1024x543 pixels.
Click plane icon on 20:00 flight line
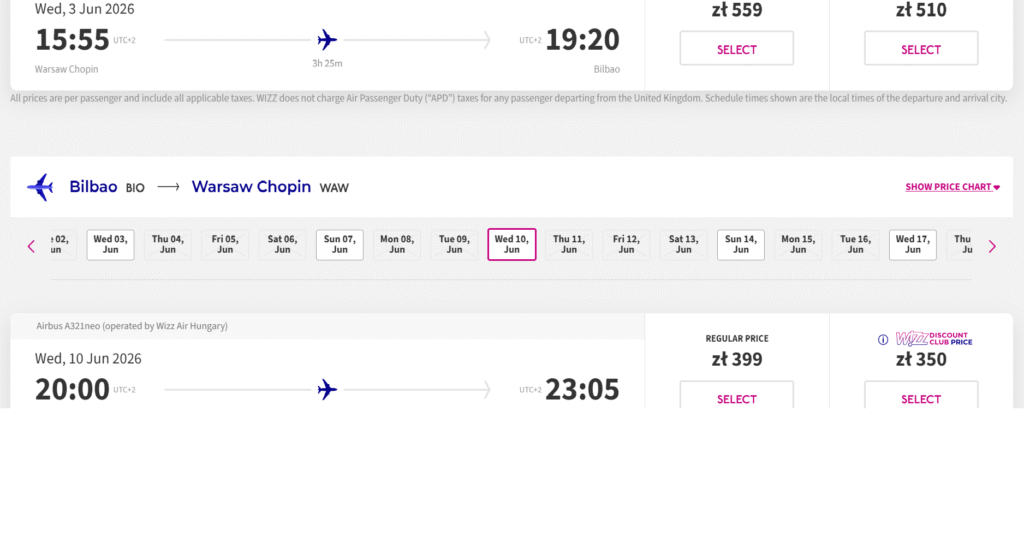click(327, 390)
